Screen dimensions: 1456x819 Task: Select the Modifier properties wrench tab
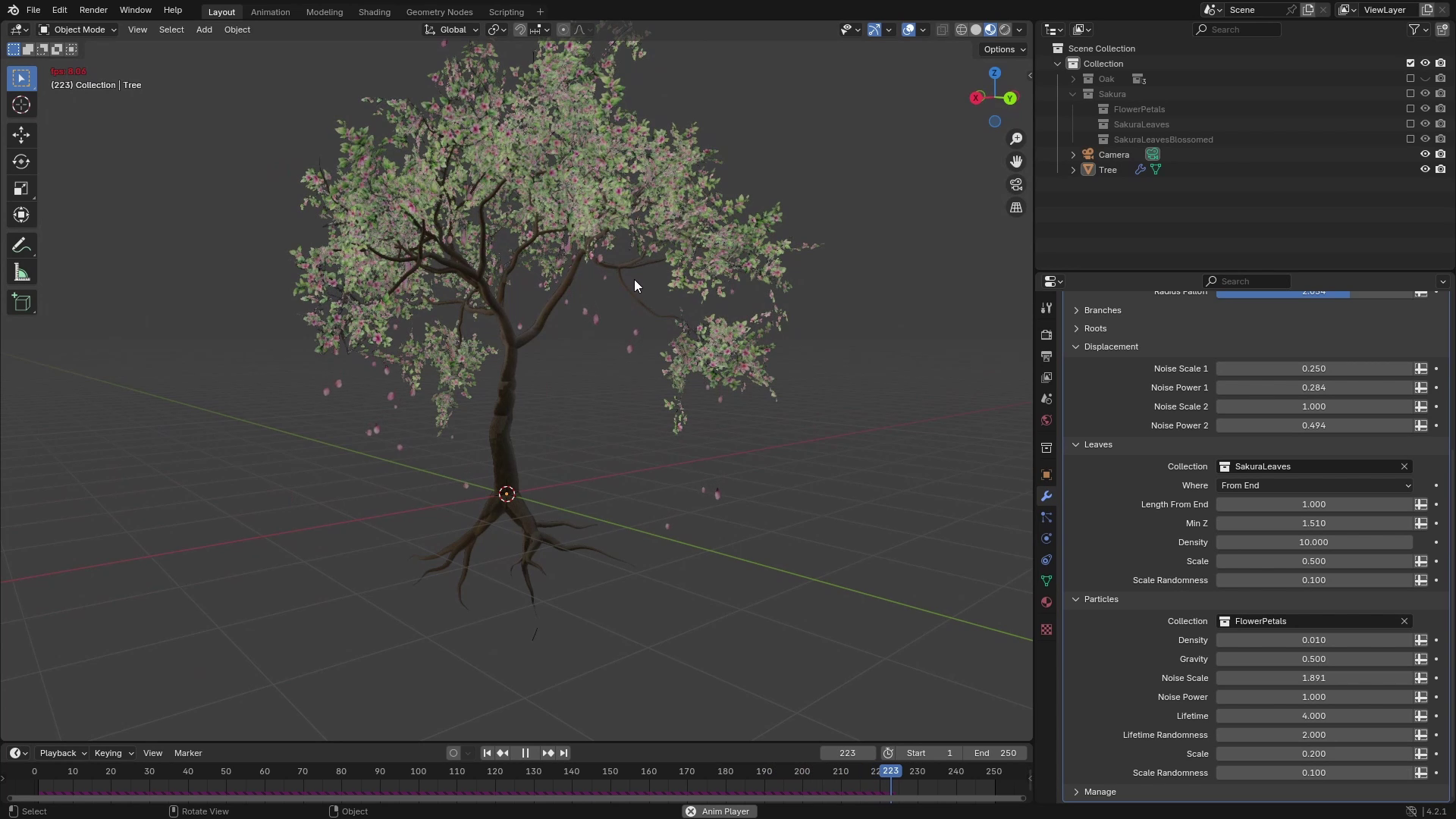click(1046, 496)
